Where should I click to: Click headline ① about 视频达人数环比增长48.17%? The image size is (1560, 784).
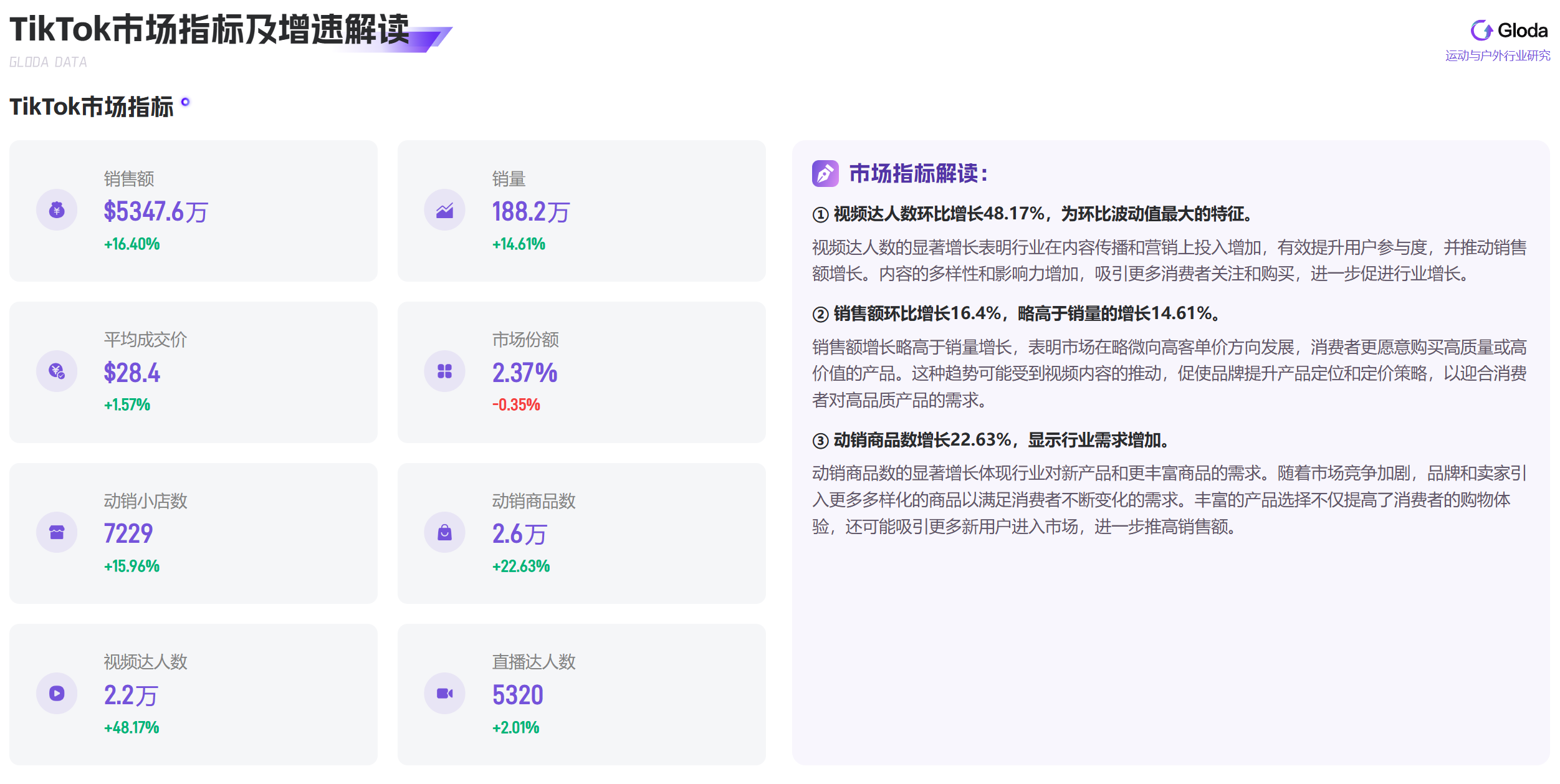click(x=1033, y=214)
